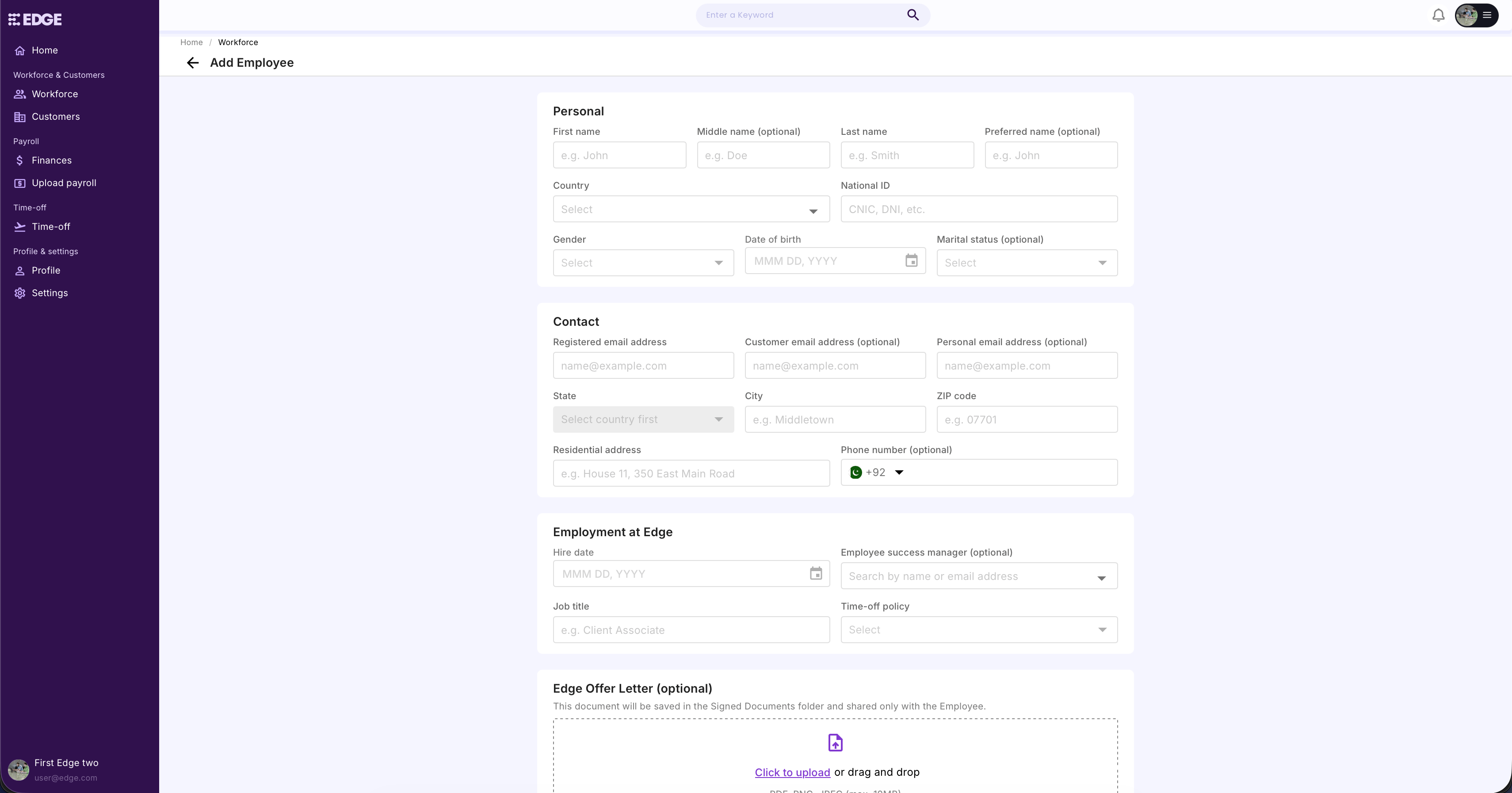Open Employee success manager search dropdown

[978, 576]
